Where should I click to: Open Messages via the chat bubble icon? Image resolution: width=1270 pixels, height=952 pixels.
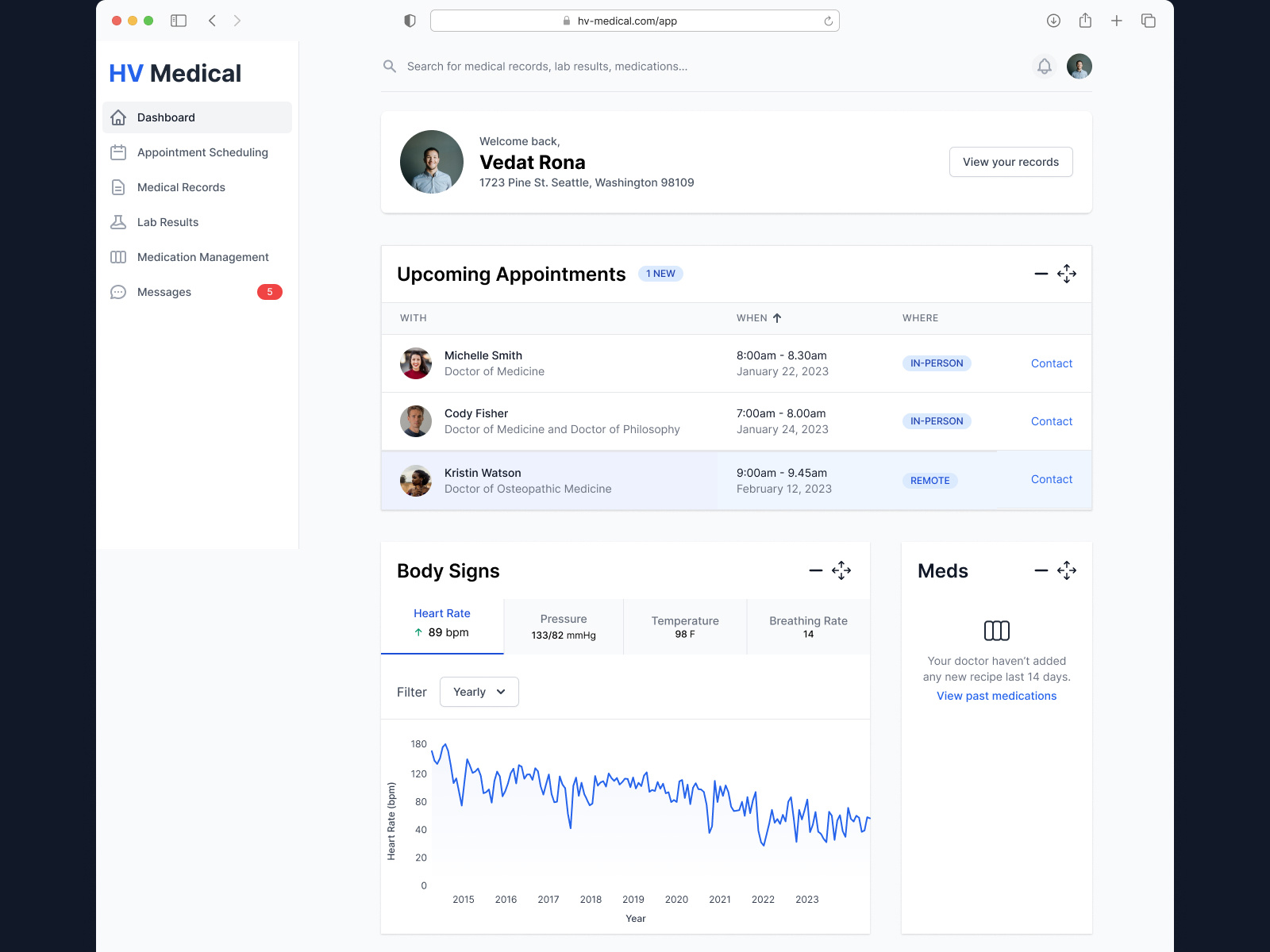(117, 292)
